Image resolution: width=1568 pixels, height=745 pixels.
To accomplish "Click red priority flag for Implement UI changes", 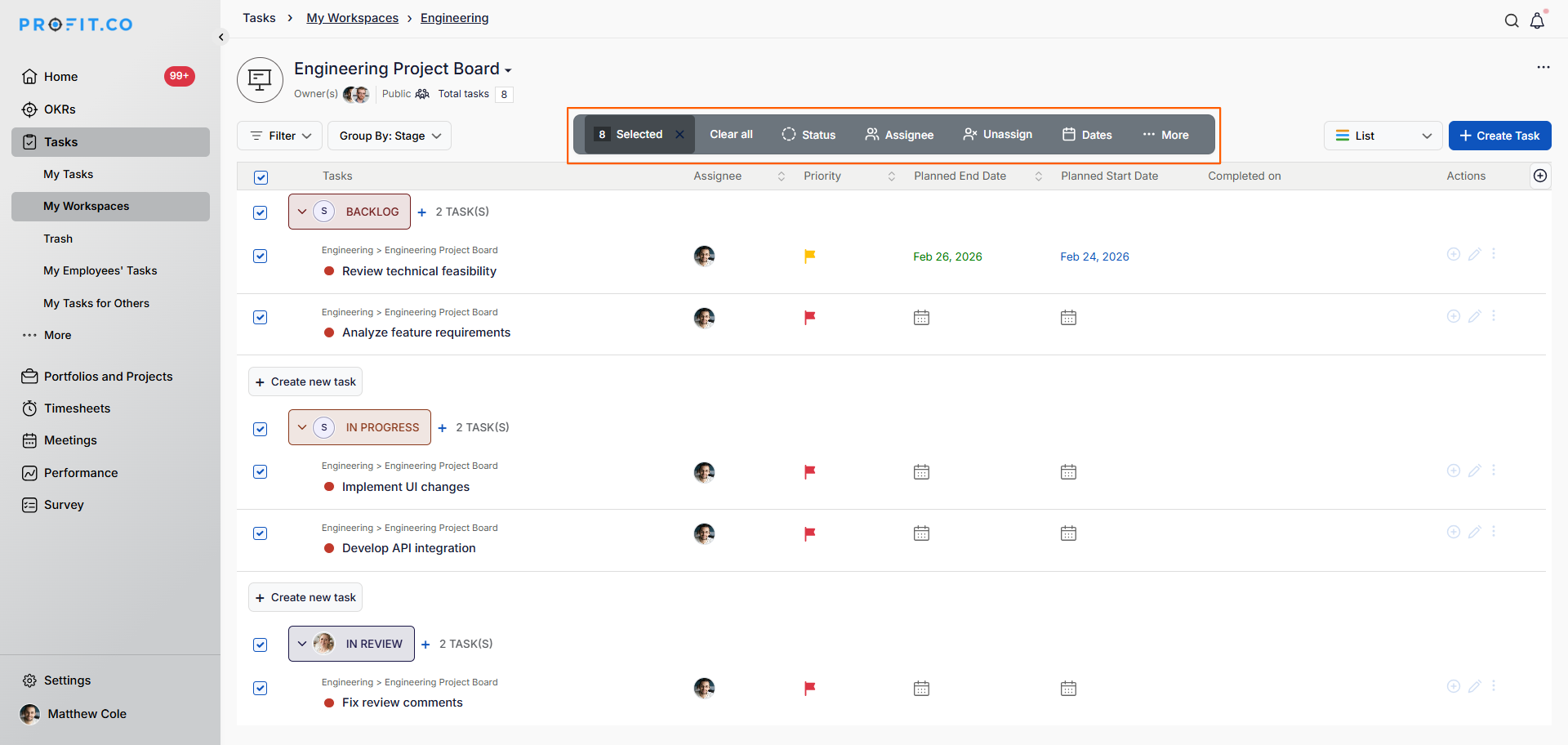I will tap(809, 472).
